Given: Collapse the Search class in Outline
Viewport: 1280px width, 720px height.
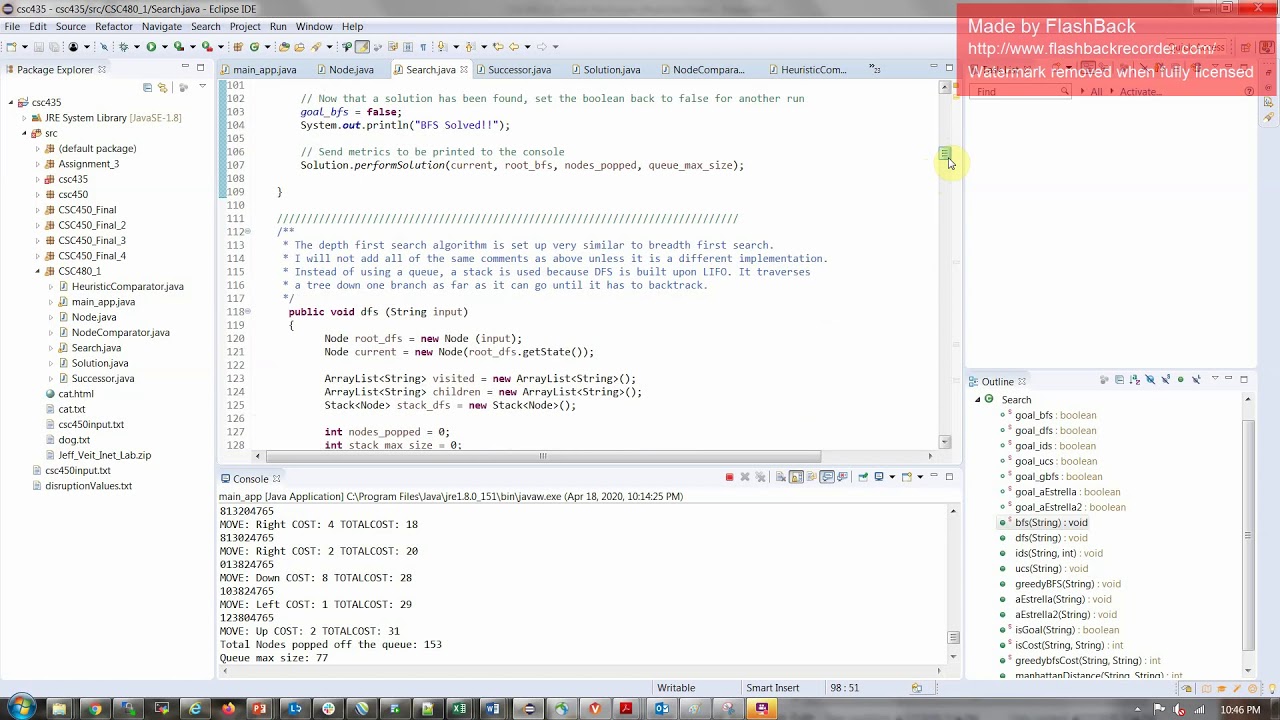Looking at the screenshot, I should click(977, 400).
